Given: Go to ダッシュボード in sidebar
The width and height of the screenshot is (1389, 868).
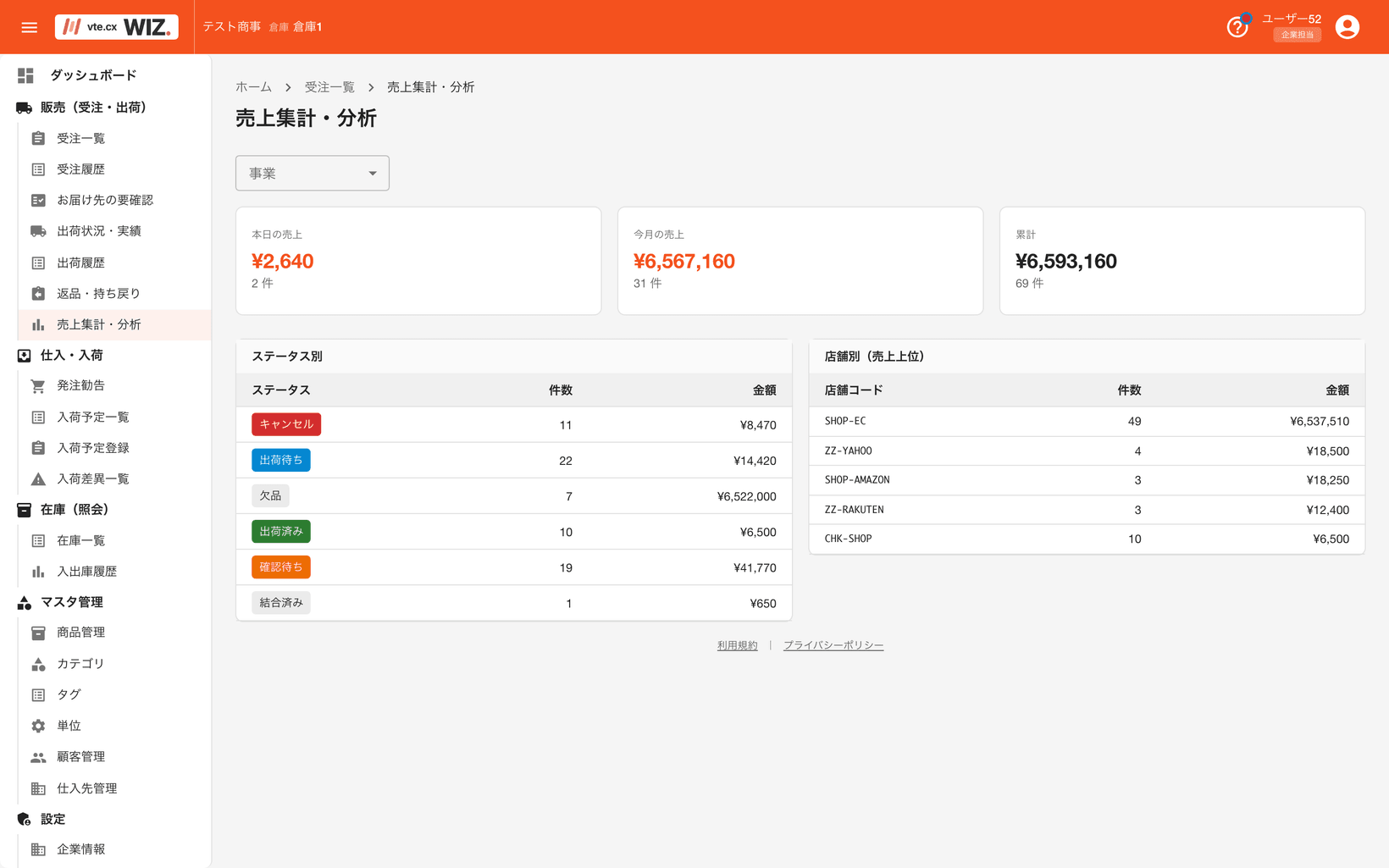Looking at the screenshot, I should pos(93,75).
